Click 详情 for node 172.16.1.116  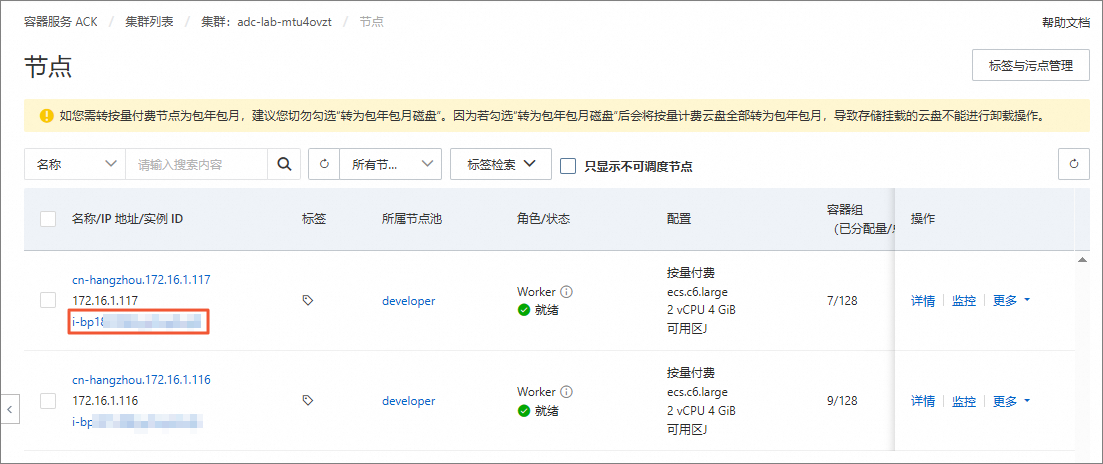(923, 401)
